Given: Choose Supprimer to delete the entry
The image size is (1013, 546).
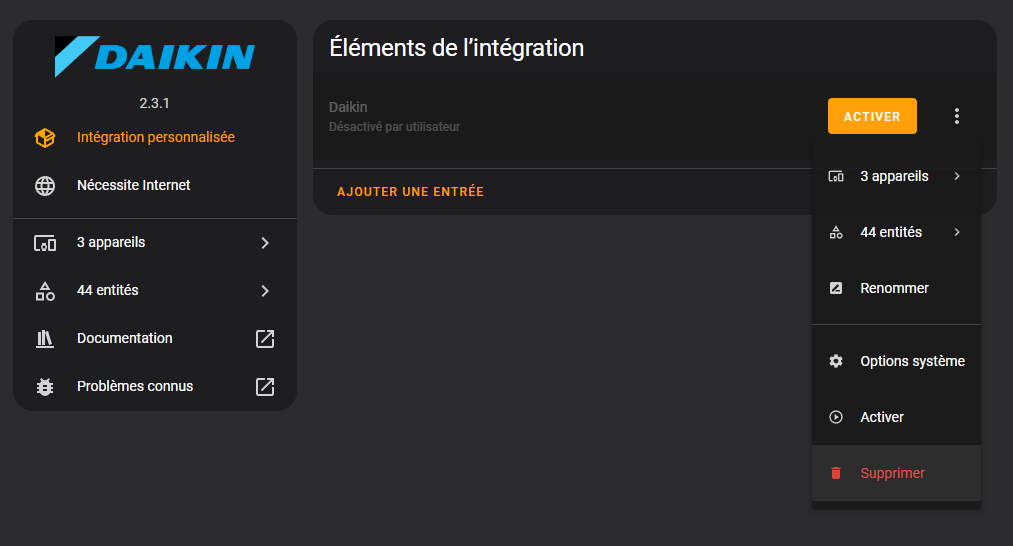Looking at the screenshot, I should click(x=896, y=473).
